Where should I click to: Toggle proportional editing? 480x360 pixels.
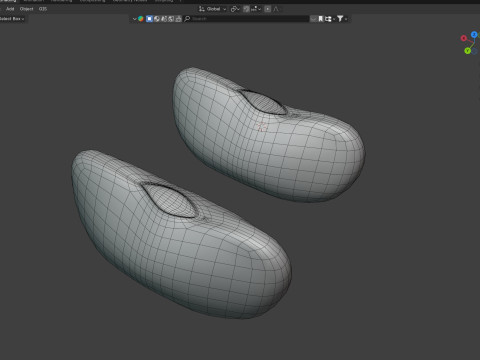pyautogui.click(x=268, y=9)
